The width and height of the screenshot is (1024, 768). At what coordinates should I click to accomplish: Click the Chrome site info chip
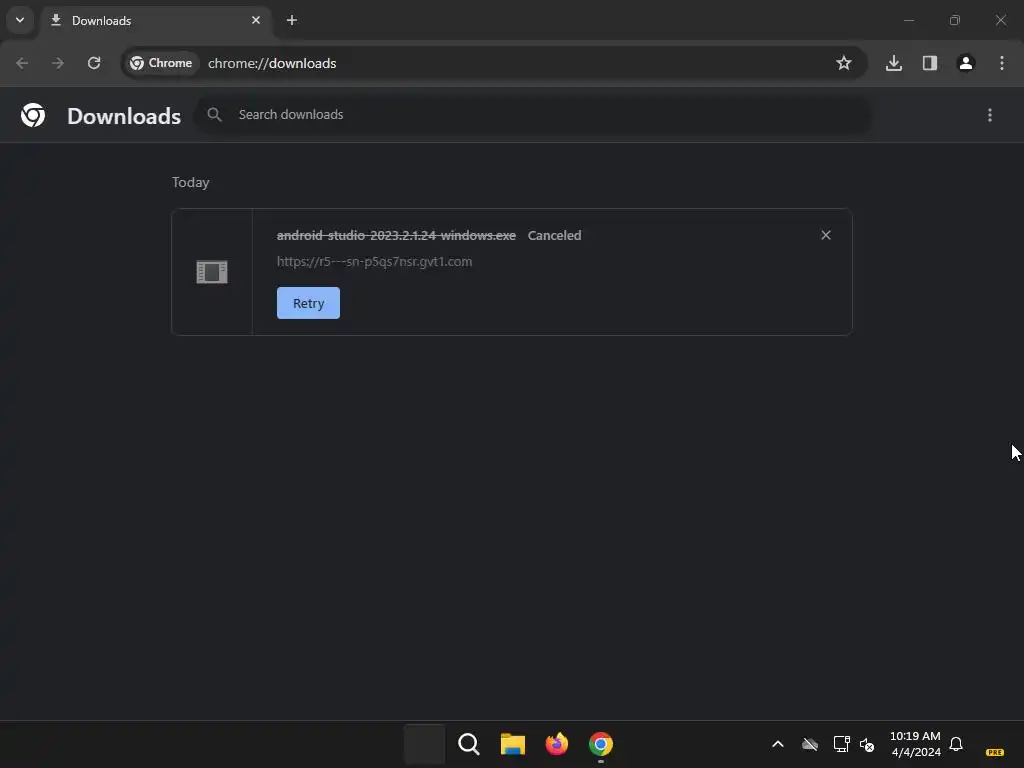coord(161,63)
